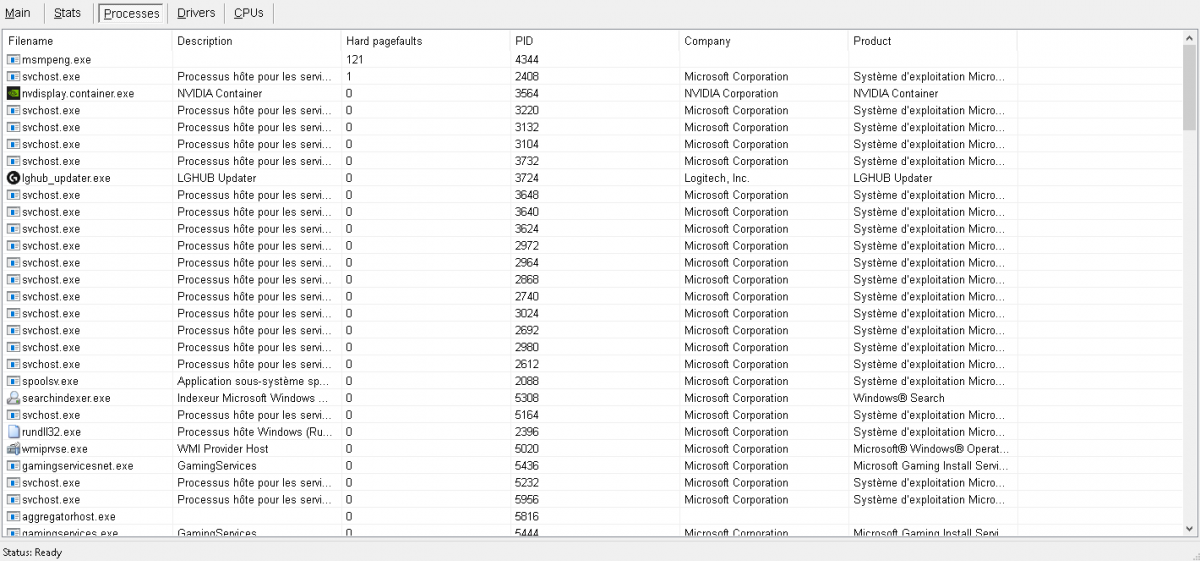Open the CPUs tab
The height and width of the screenshot is (561, 1200).
point(249,13)
